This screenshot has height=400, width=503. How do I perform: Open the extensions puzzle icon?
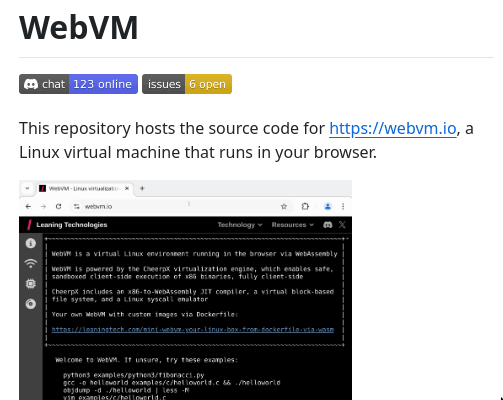(305, 206)
